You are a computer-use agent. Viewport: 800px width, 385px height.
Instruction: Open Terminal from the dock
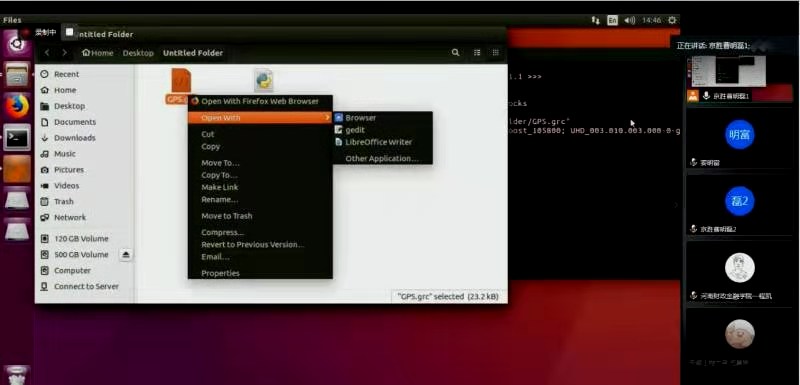tap(17, 137)
